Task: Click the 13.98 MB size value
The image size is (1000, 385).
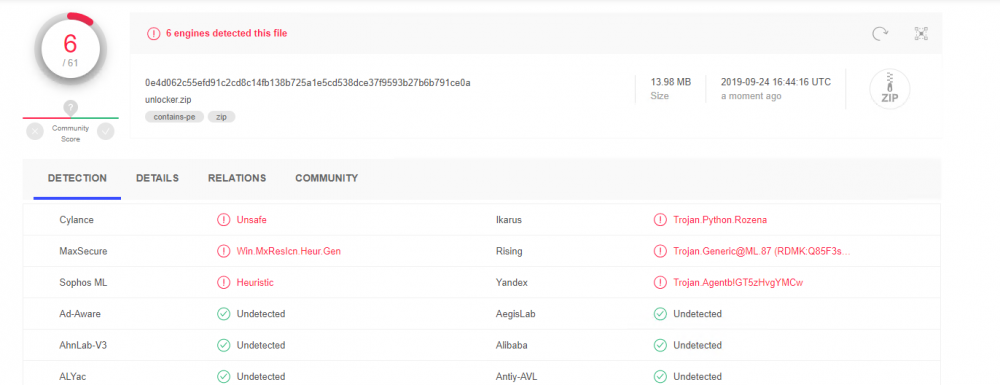Action: 670,82
